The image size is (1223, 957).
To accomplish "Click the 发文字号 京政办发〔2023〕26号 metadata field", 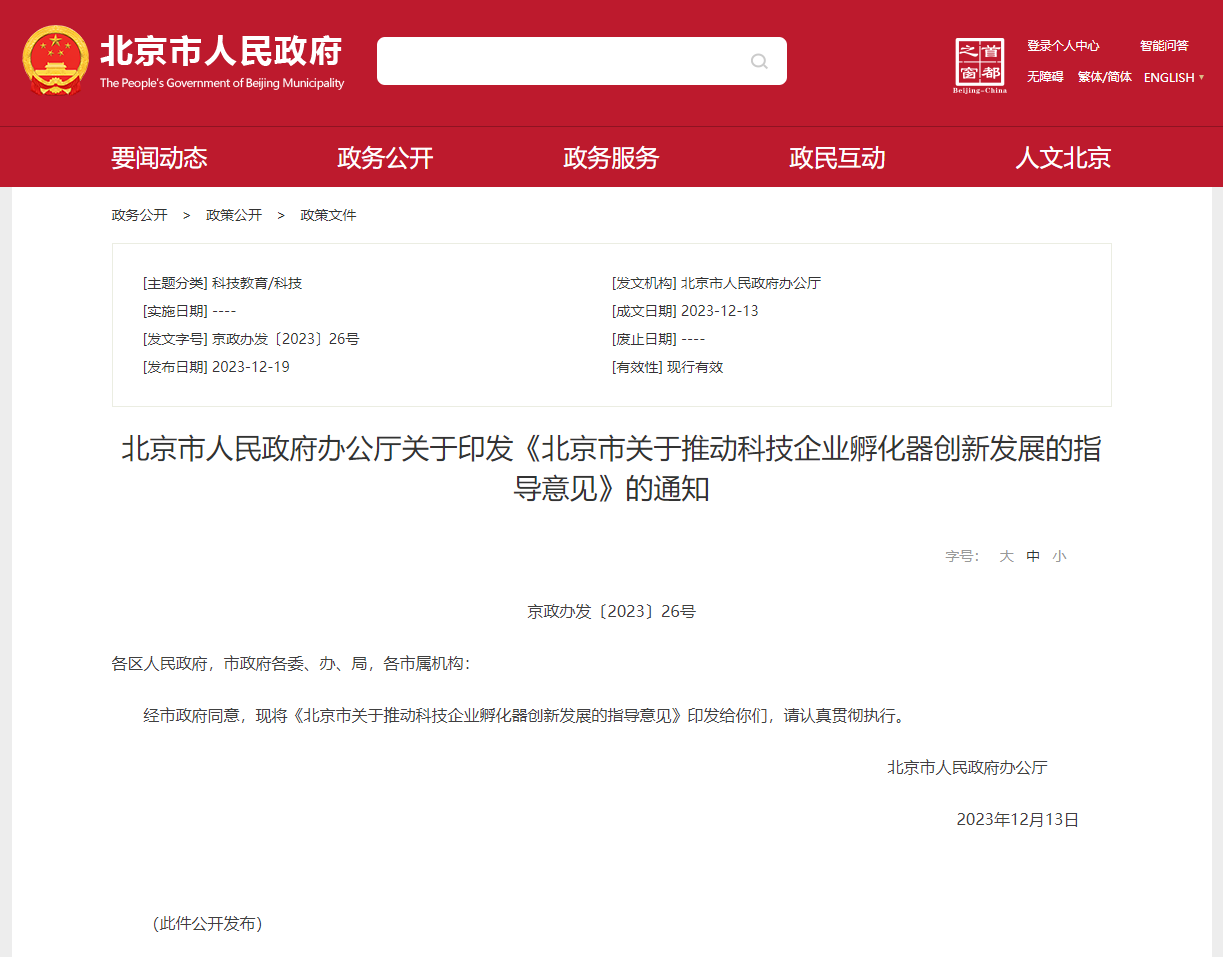I will (251, 339).
